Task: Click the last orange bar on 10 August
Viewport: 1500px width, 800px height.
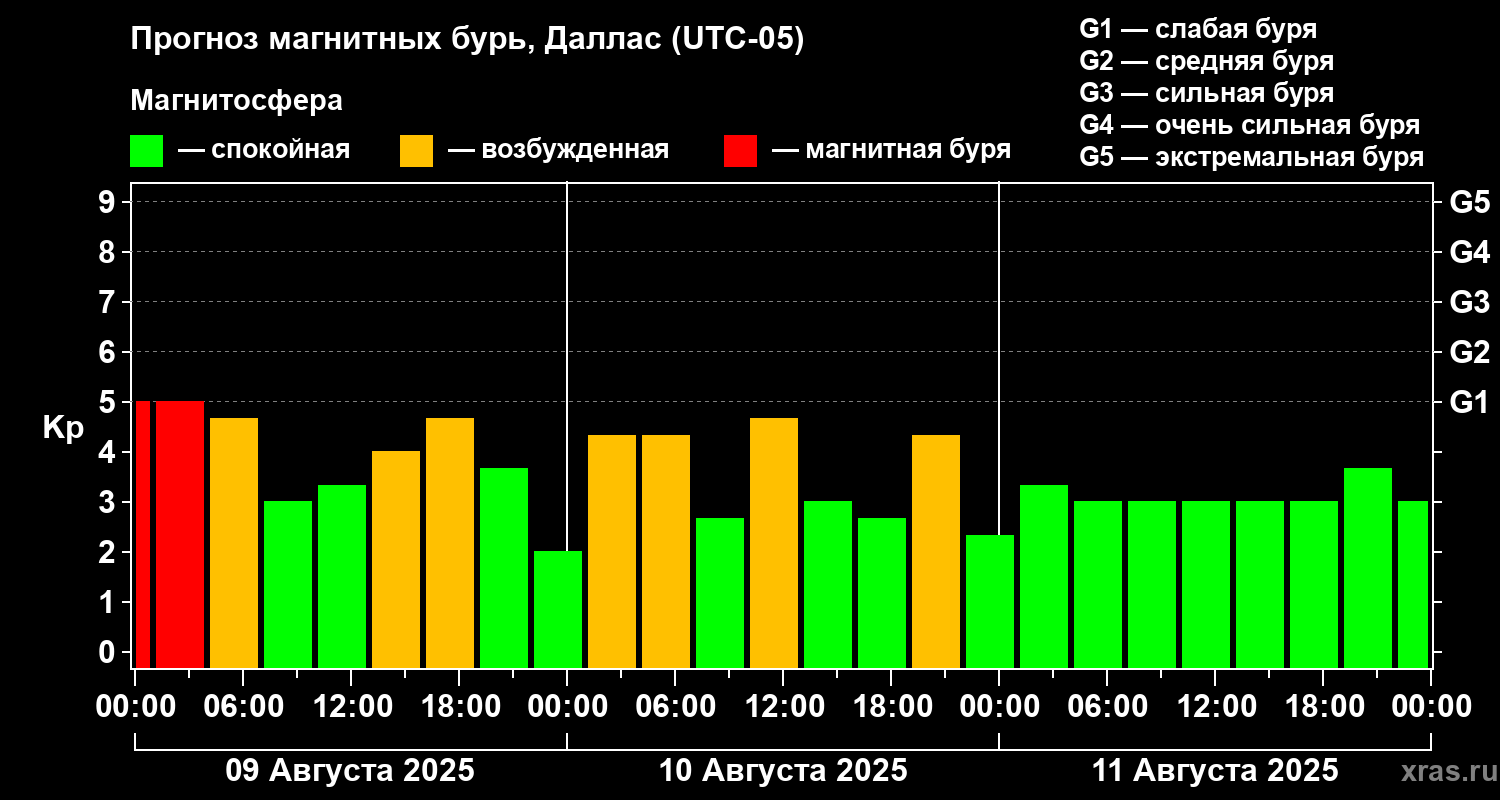Action: coord(936,551)
